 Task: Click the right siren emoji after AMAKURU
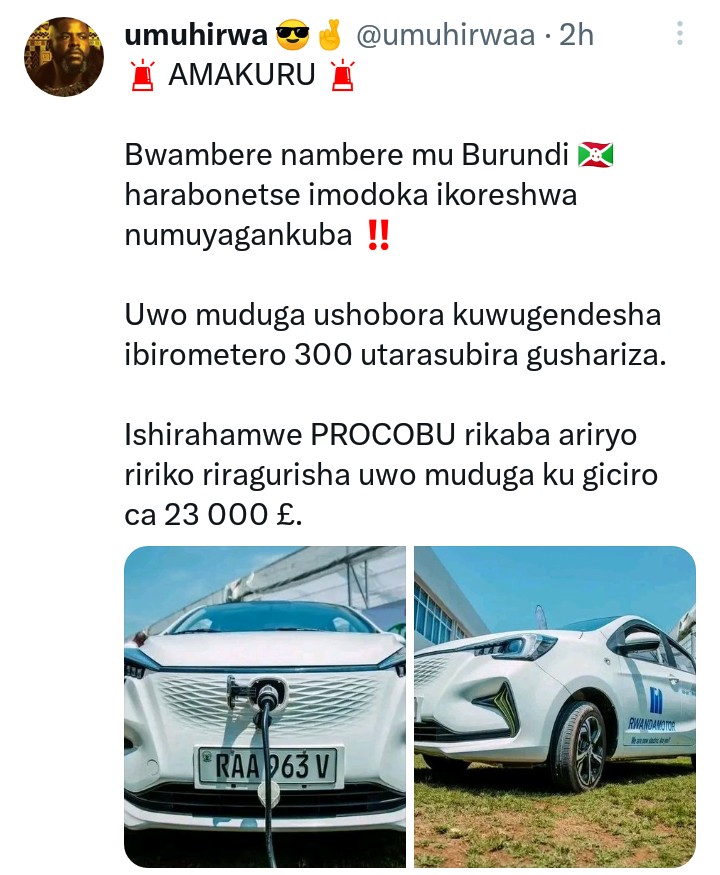tap(342, 75)
